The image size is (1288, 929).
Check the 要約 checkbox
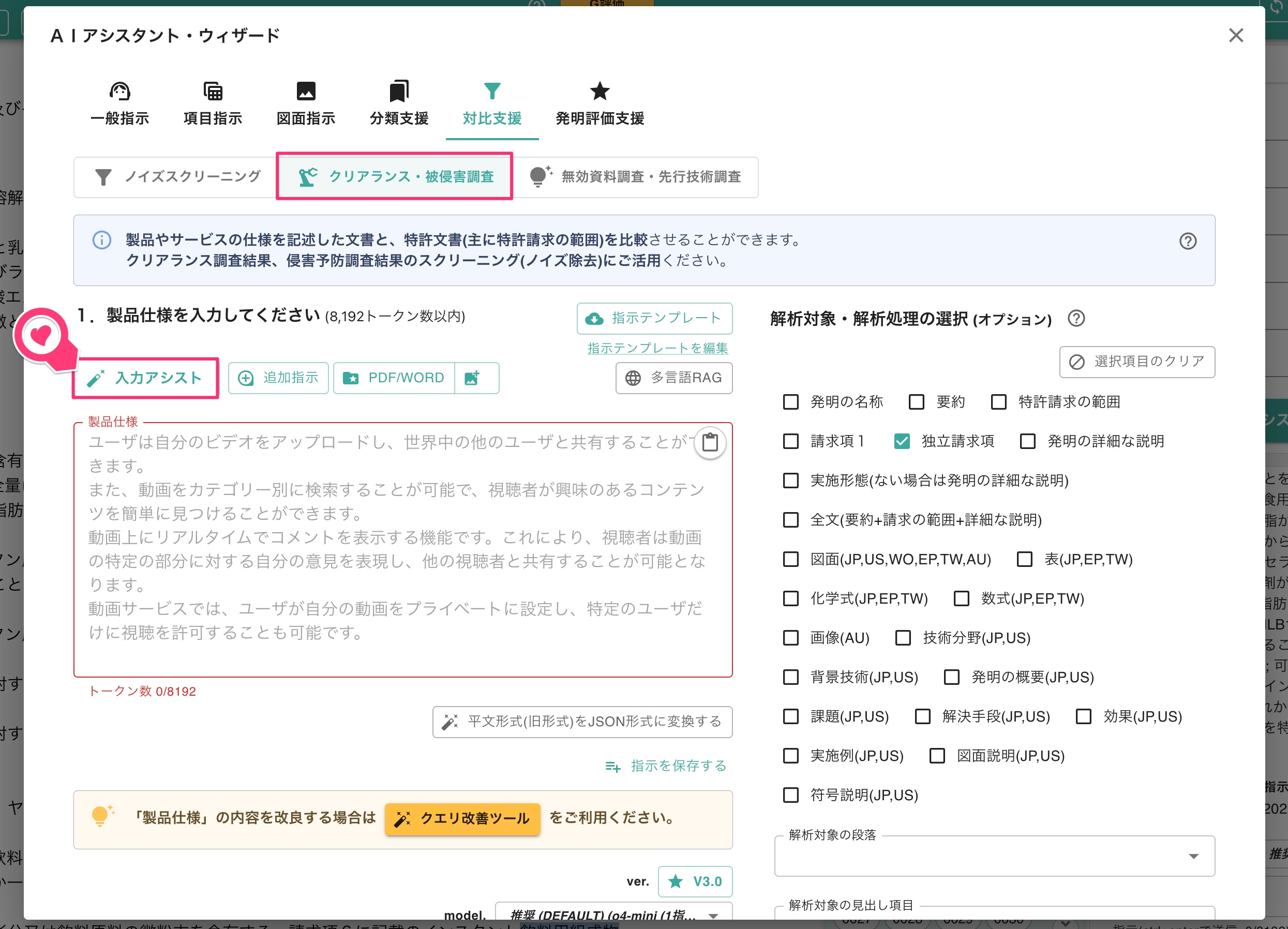tap(916, 402)
